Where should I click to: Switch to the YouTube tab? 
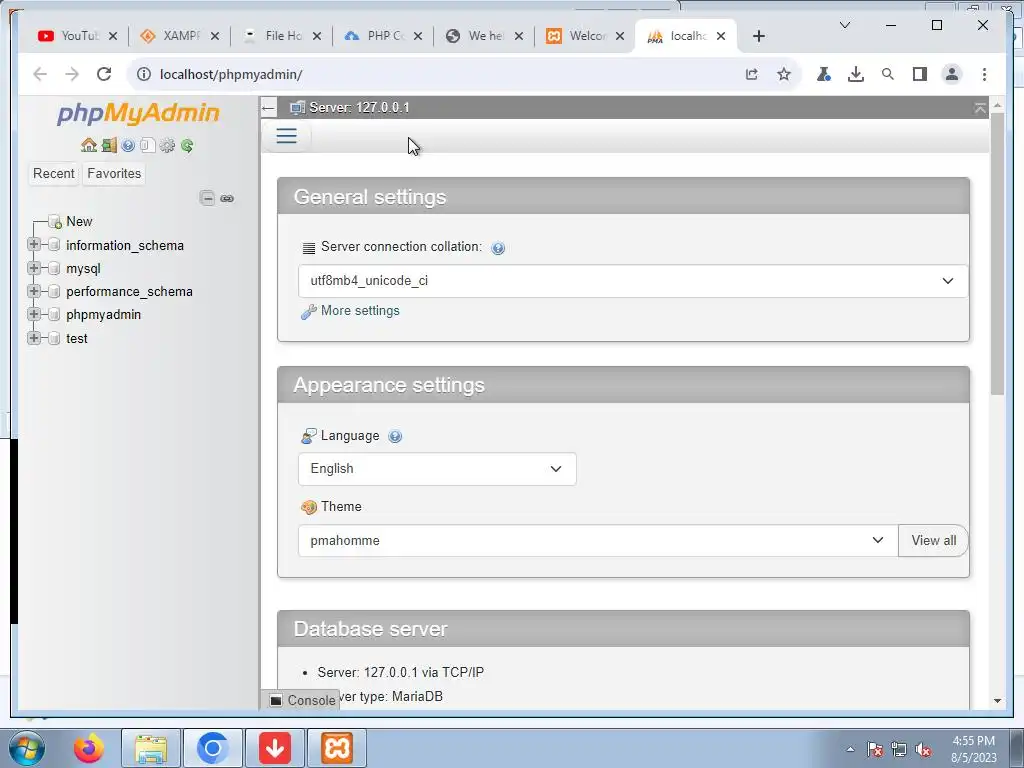click(x=69, y=36)
